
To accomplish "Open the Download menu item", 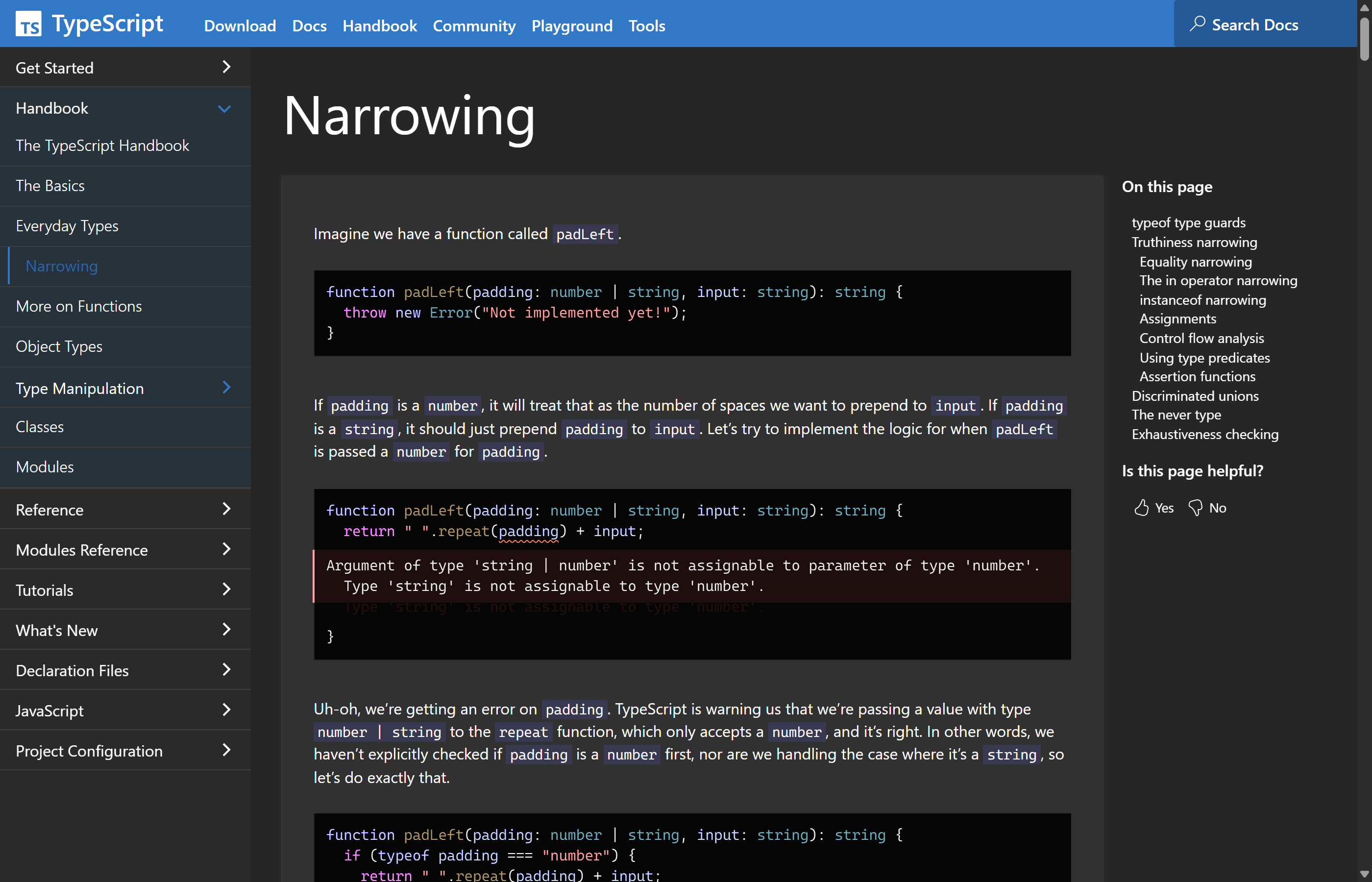I will [239, 26].
